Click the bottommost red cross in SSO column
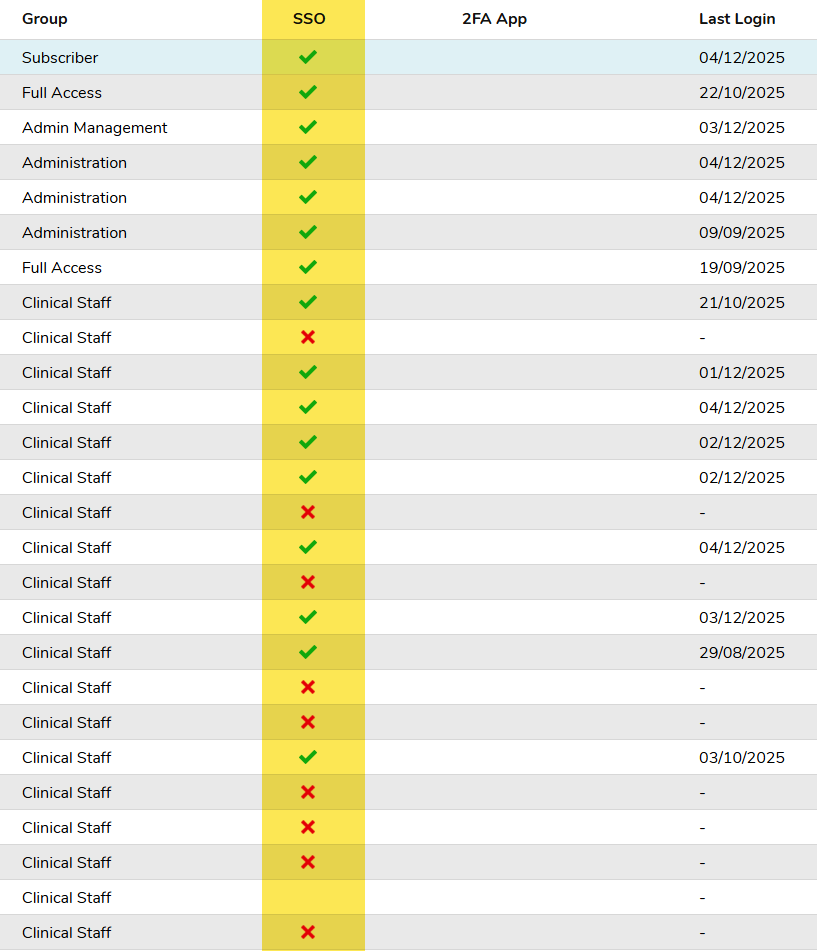This screenshot has width=817, height=951. click(x=308, y=932)
